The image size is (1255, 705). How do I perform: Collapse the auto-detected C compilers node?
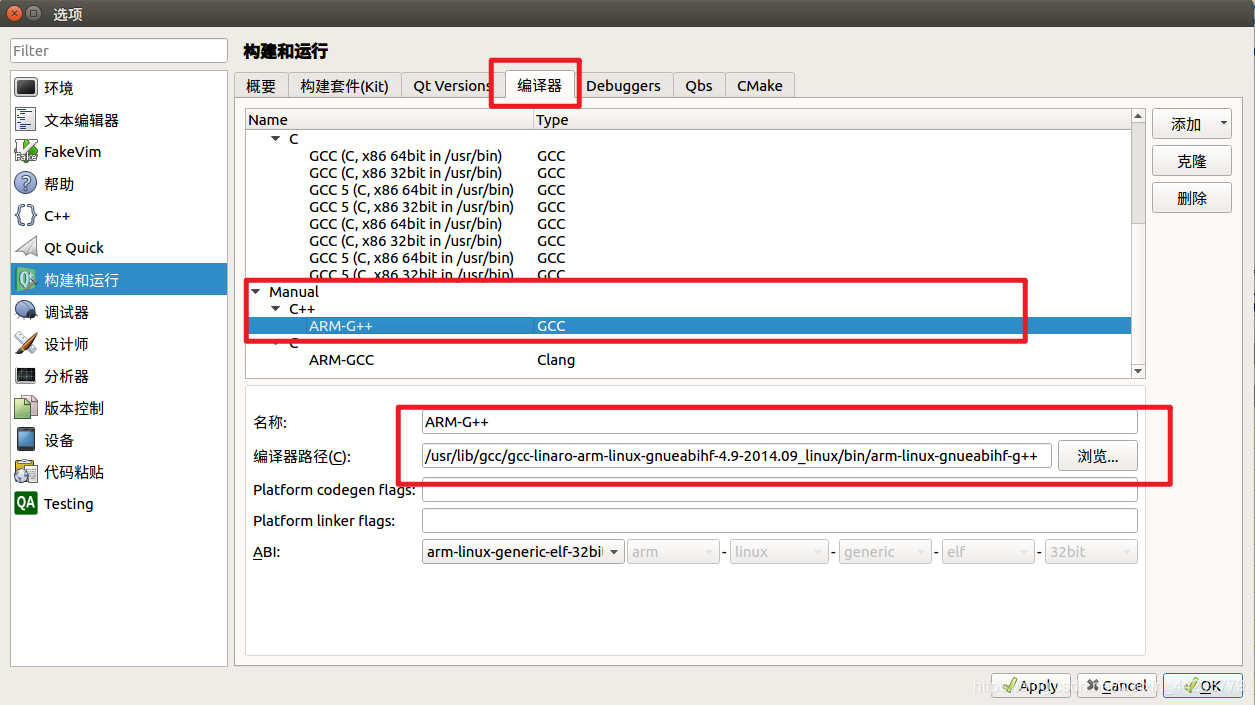click(x=276, y=139)
